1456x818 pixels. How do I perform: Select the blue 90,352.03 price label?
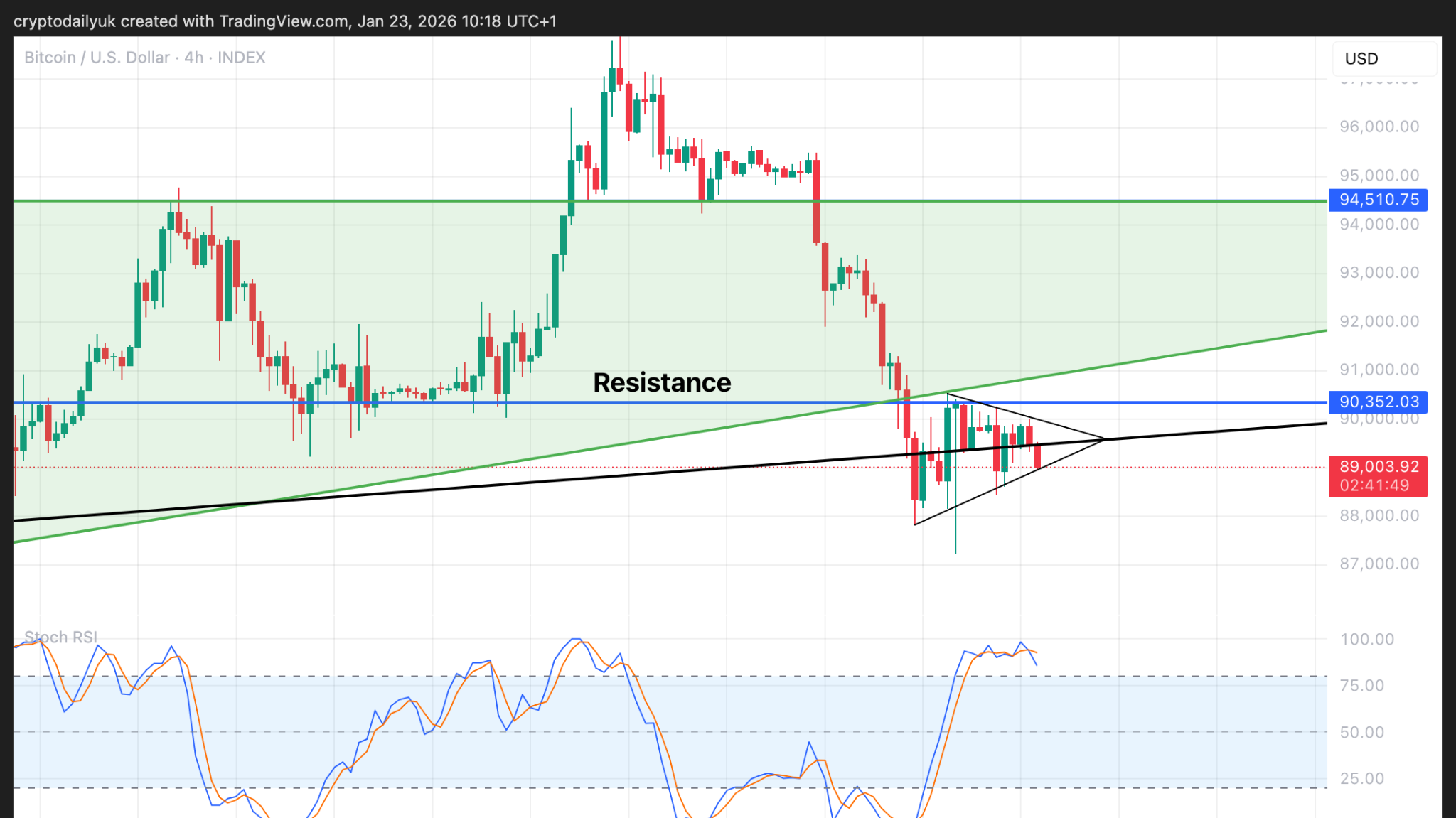point(1378,402)
